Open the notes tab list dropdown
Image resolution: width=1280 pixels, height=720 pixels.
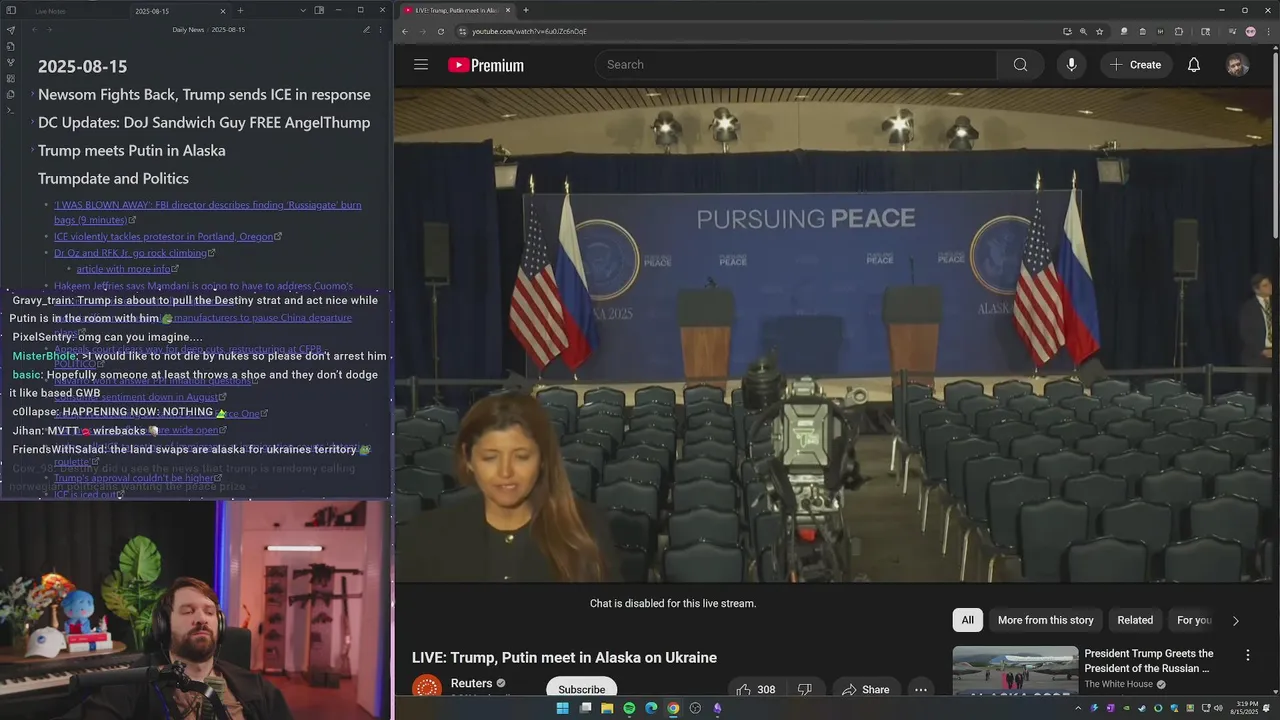click(x=303, y=10)
